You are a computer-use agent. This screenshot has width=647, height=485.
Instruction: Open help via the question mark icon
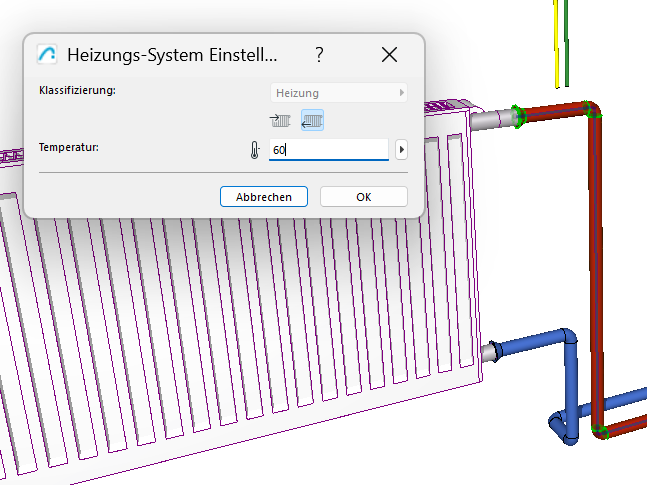(319, 54)
